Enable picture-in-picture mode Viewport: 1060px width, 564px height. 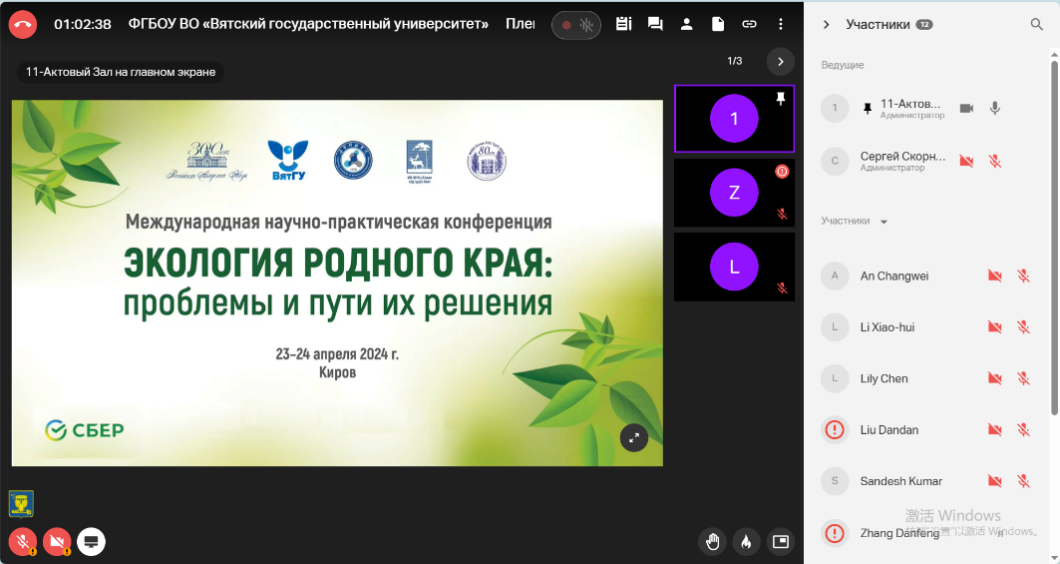[780, 542]
